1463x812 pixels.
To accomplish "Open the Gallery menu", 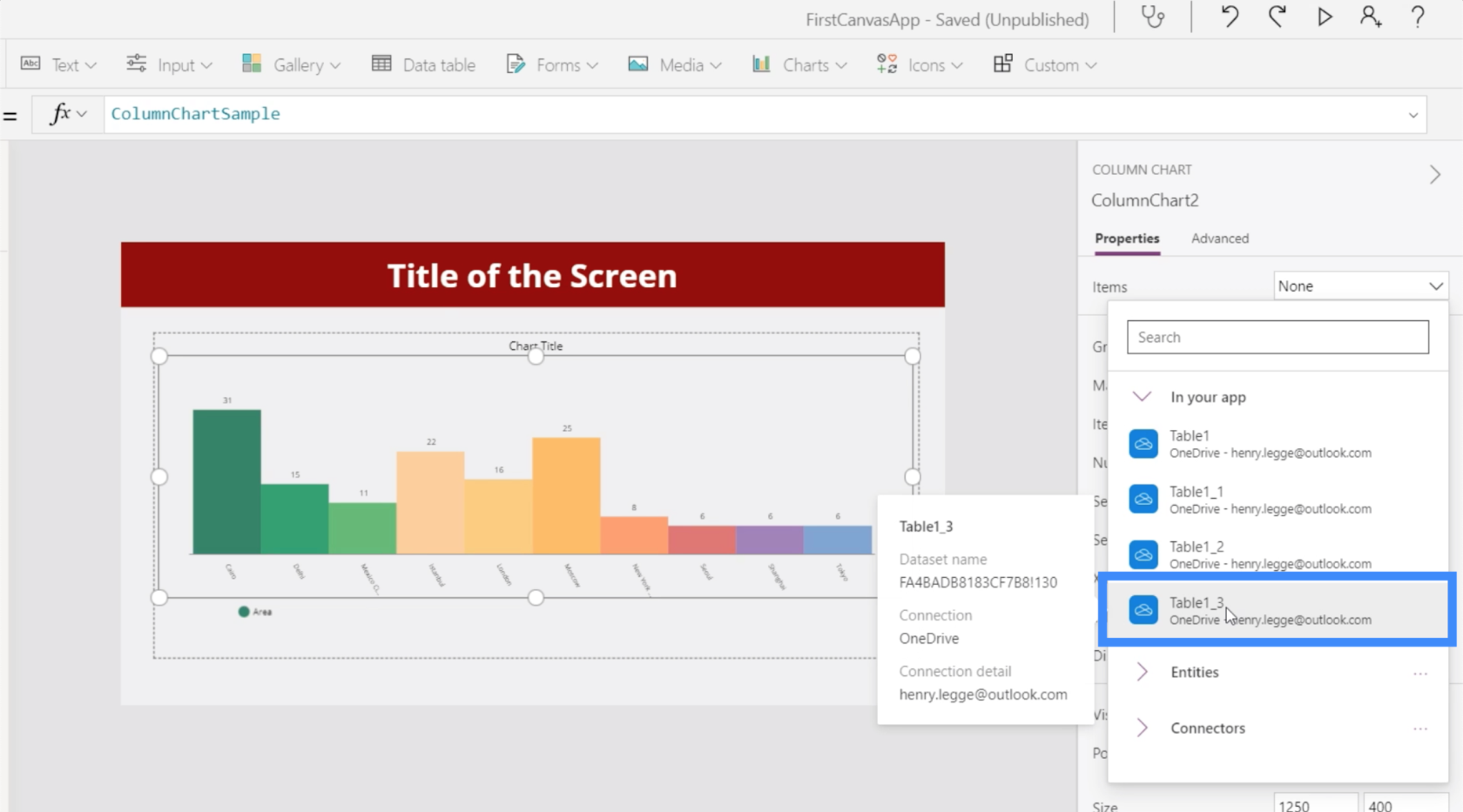I will (x=291, y=64).
